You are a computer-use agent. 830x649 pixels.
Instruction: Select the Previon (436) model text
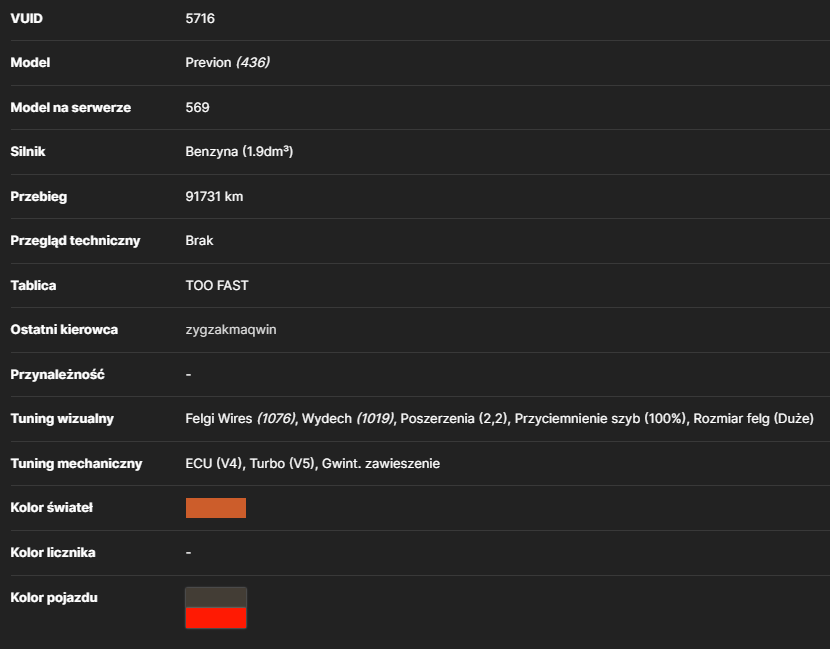click(228, 62)
